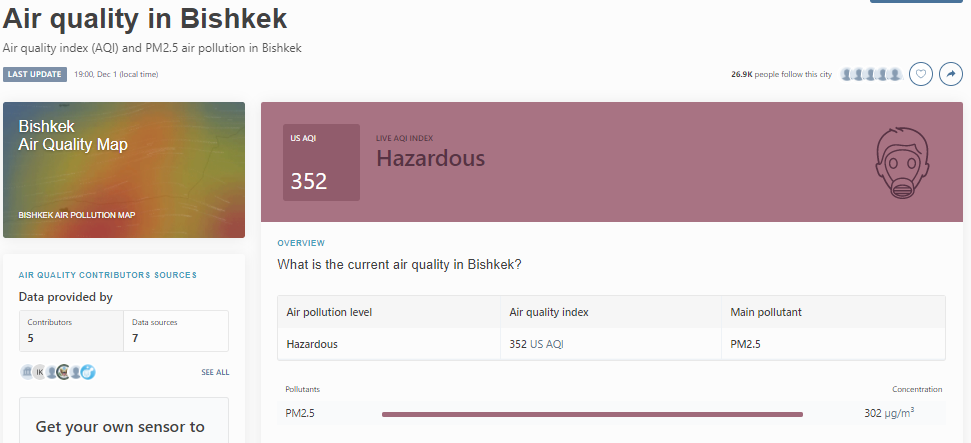Image resolution: width=971 pixels, height=443 pixels.
Task: Click the share arrow icon
Action: [x=951, y=74]
